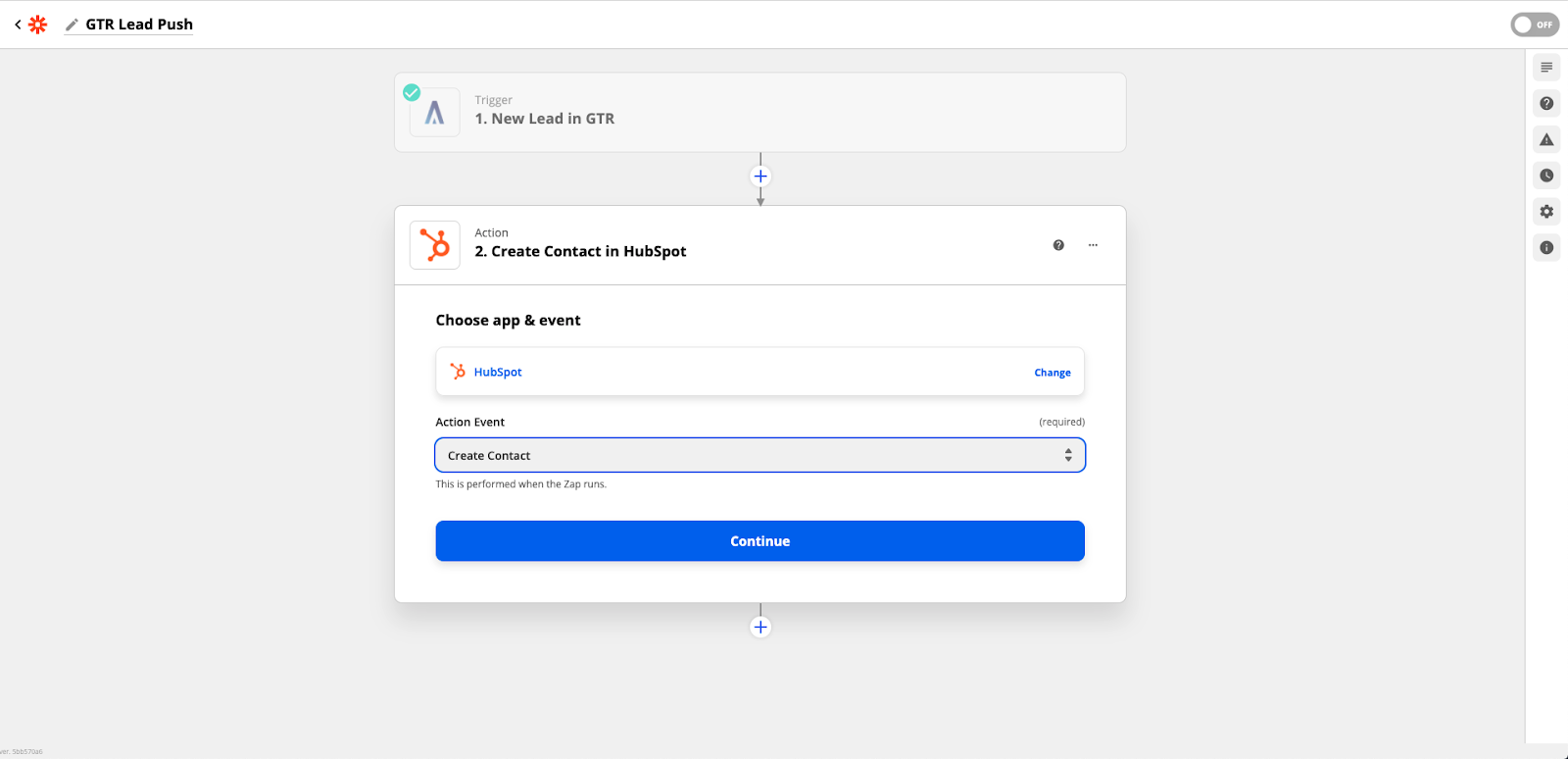Rename the GTR Lead Push title
Image resolution: width=1568 pixels, height=759 pixels.
point(139,25)
